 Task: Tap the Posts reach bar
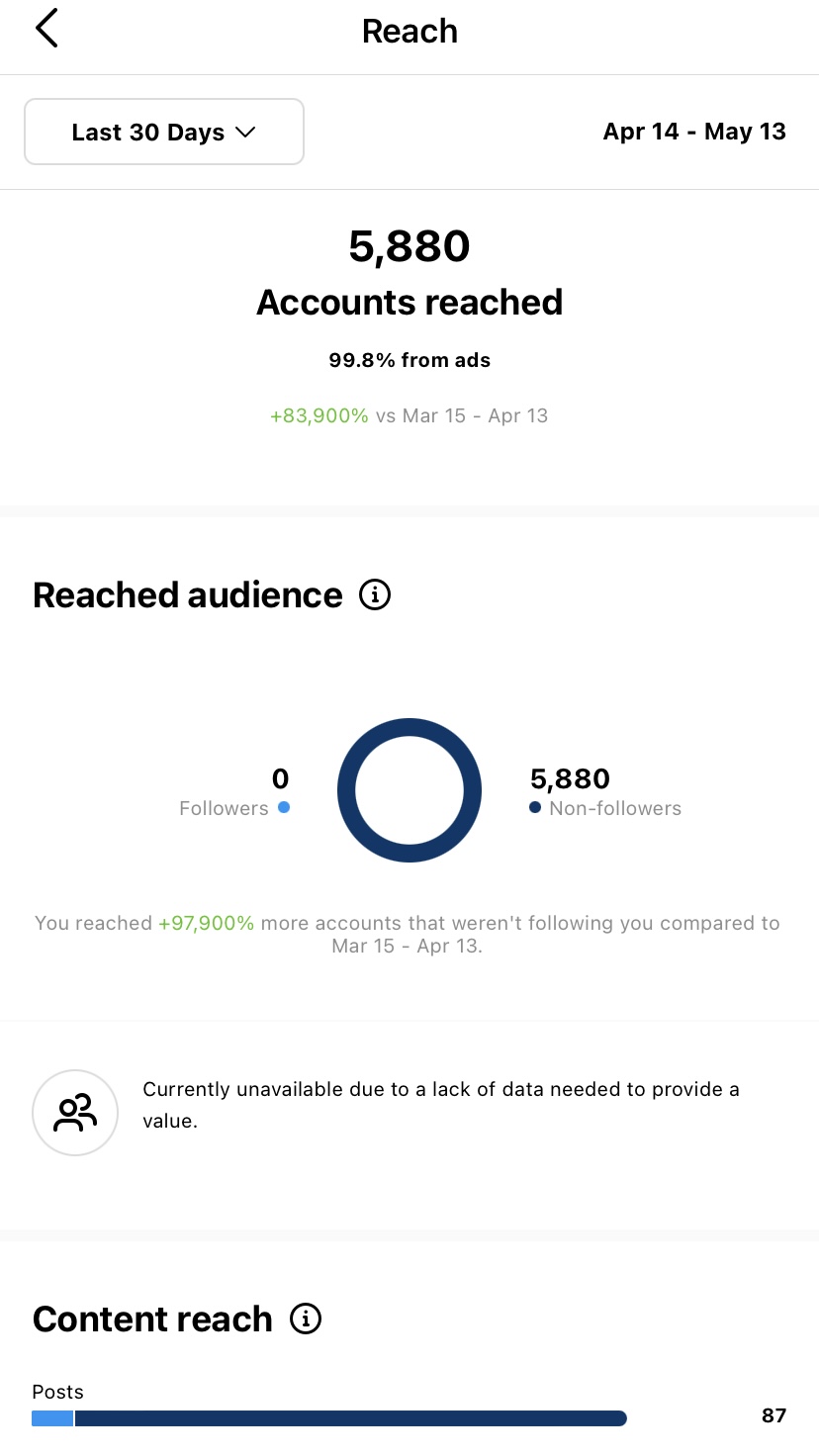click(x=350, y=1418)
